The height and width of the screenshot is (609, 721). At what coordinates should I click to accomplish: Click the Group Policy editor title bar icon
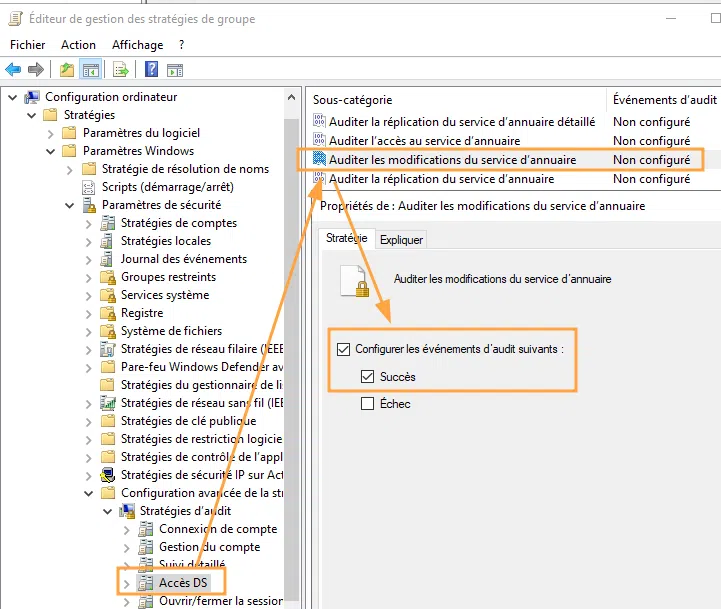(x=16, y=19)
